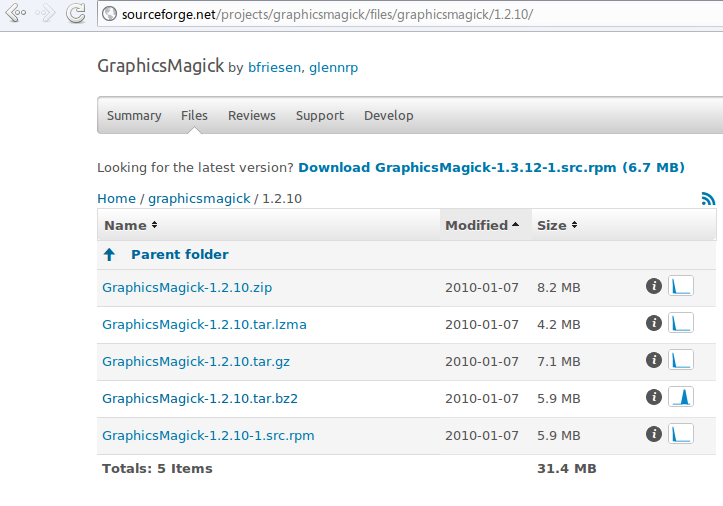
Task: Reload the page with refresh icon
Action: click(76, 13)
